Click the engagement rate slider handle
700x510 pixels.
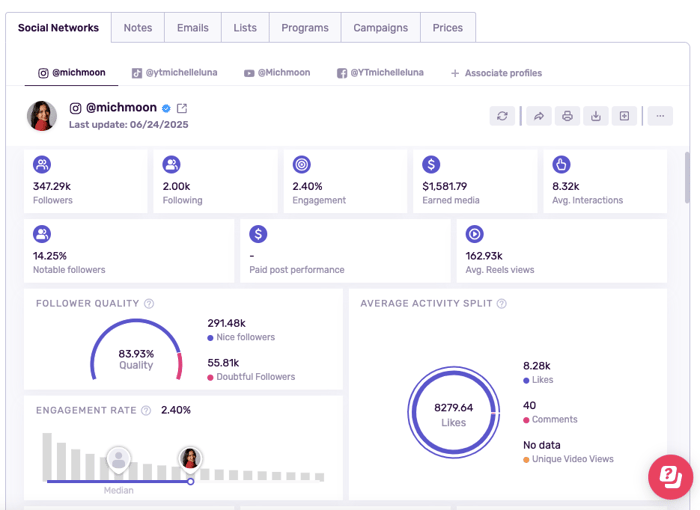click(x=190, y=481)
